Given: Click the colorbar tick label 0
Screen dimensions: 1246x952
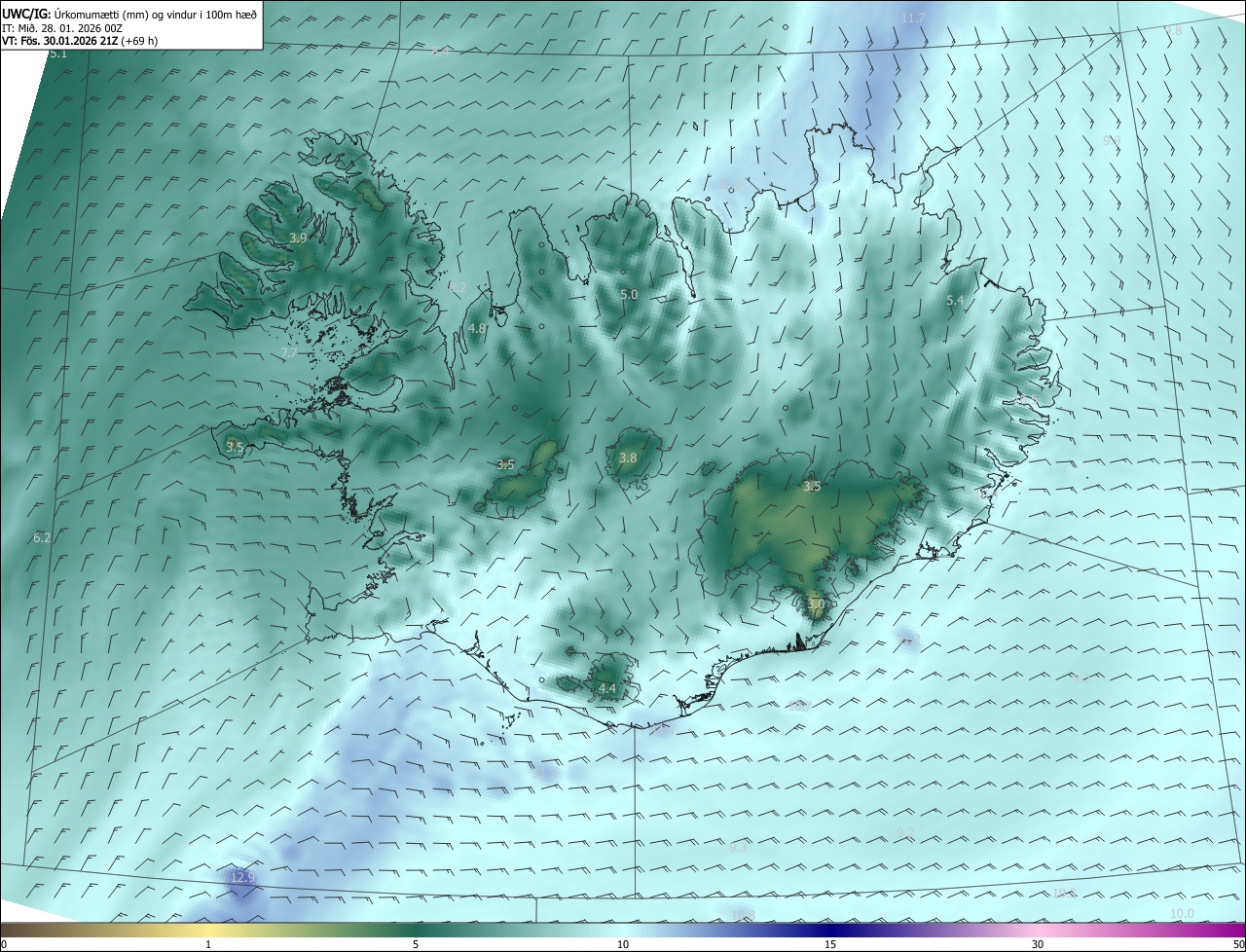Looking at the screenshot, I should [x=3, y=944].
